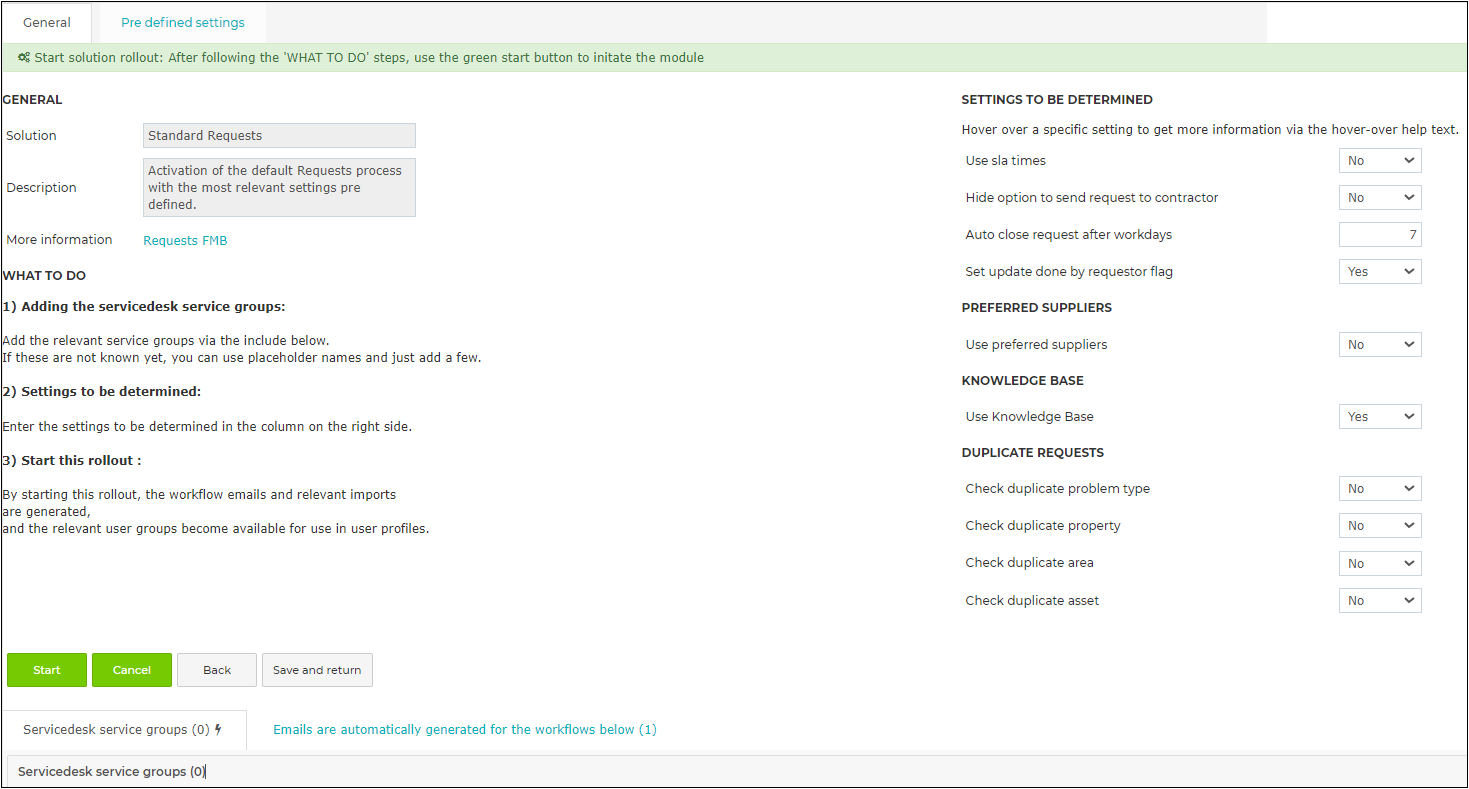Open the Check duplicate property dropdown

pos(1380,526)
